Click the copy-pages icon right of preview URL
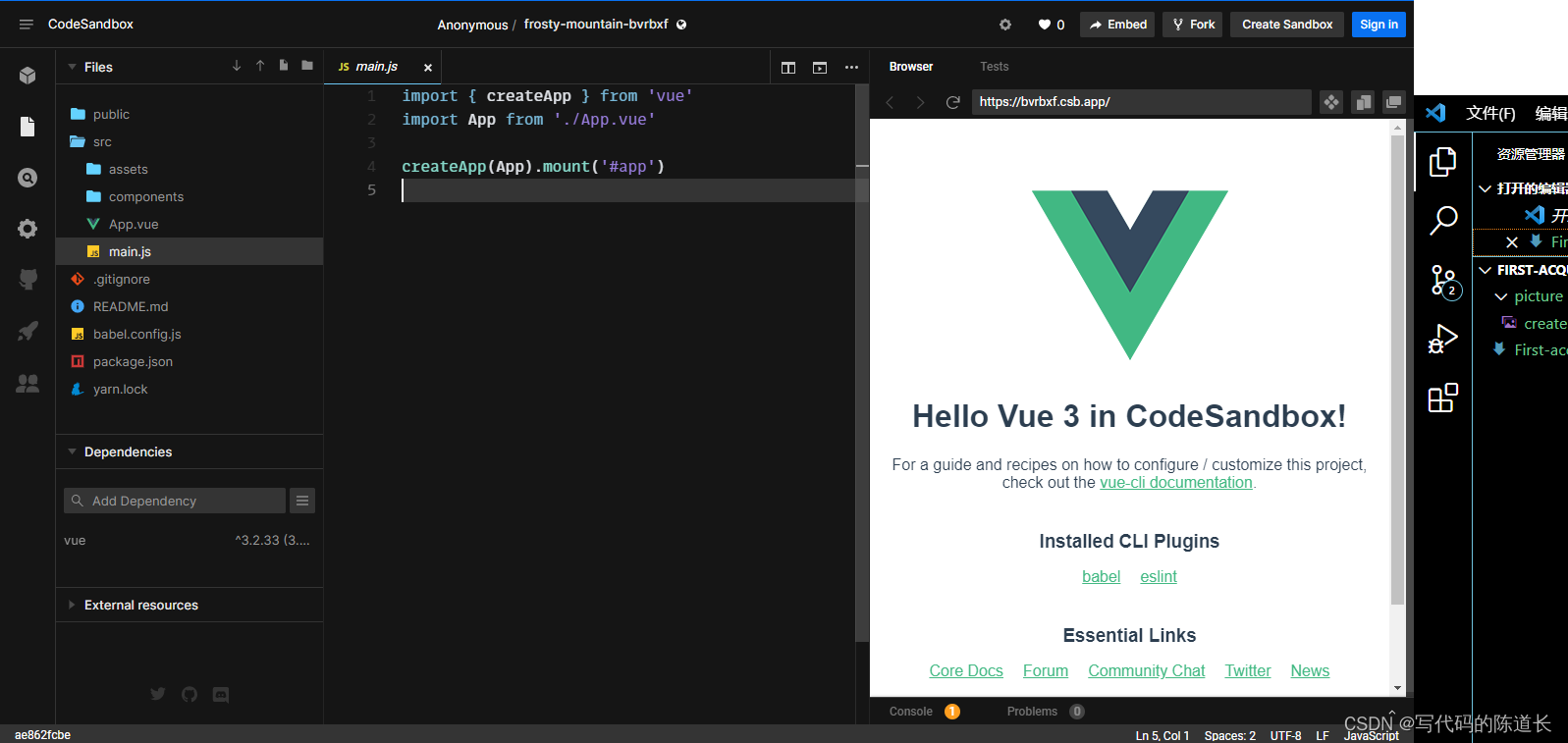 pos(1363,102)
